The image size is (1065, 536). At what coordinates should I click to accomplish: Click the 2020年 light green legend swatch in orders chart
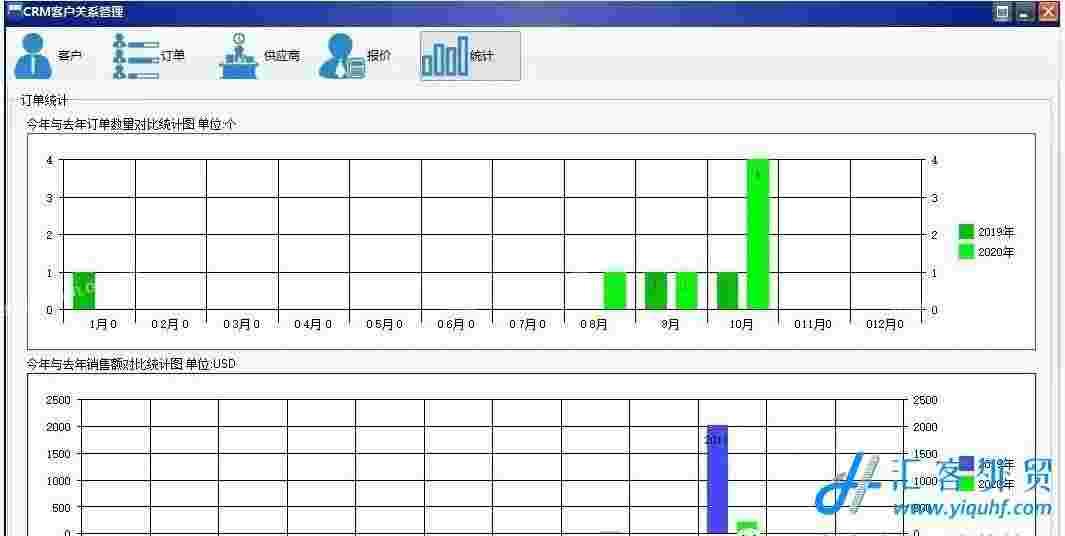[x=966, y=252]
